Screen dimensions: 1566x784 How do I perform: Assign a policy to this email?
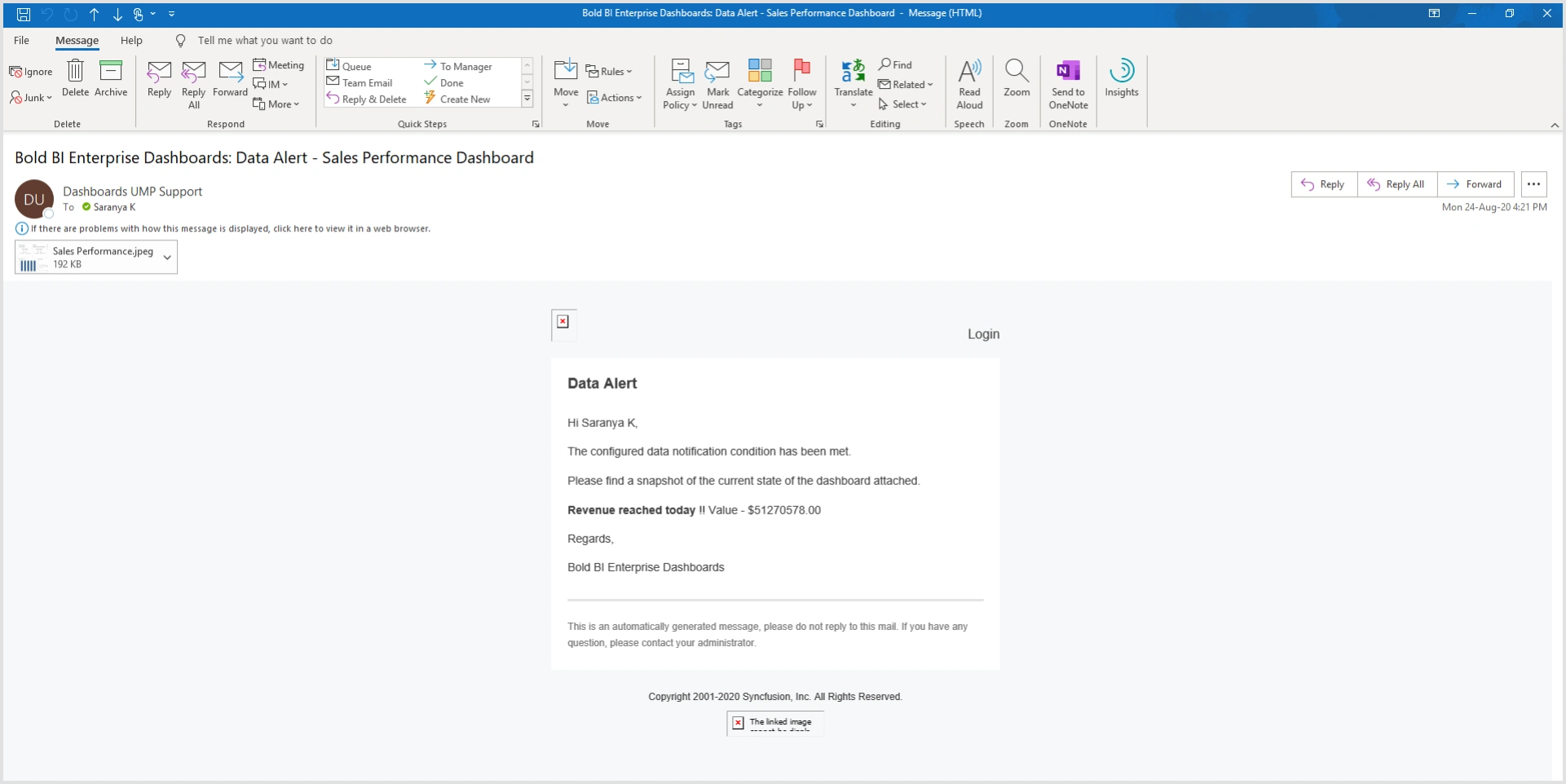tap(680, 84)
